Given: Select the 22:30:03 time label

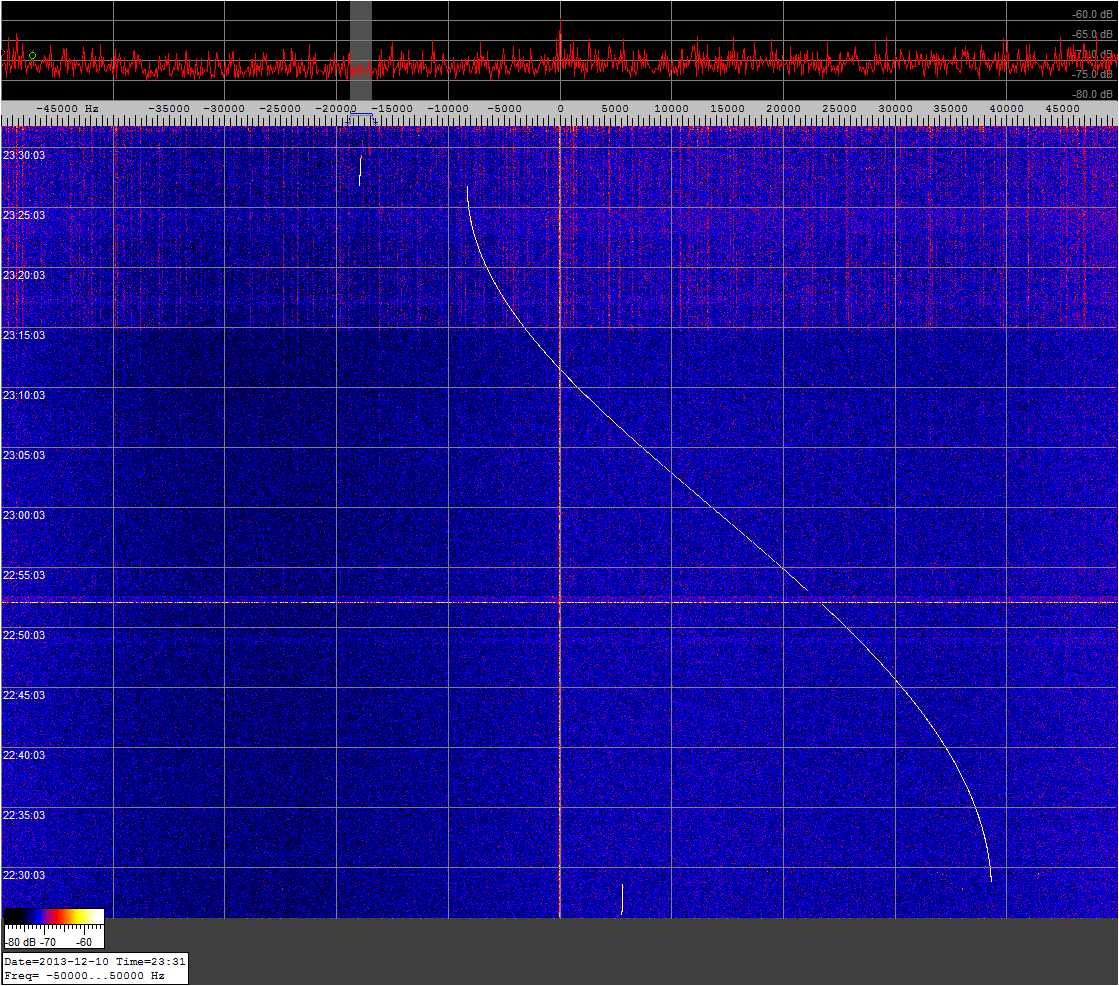Looking at the screenshot, I should pos(24,875).
